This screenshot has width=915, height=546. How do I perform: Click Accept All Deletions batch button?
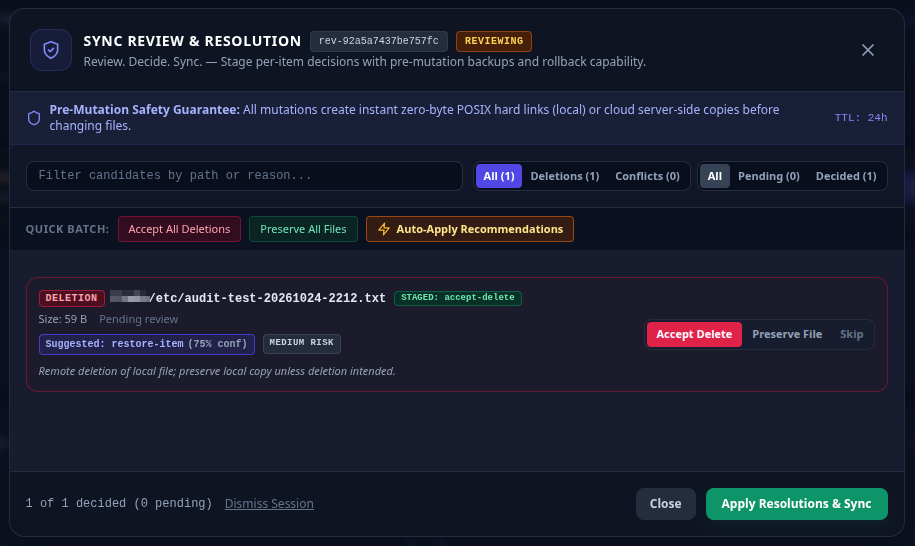[179, 229]
